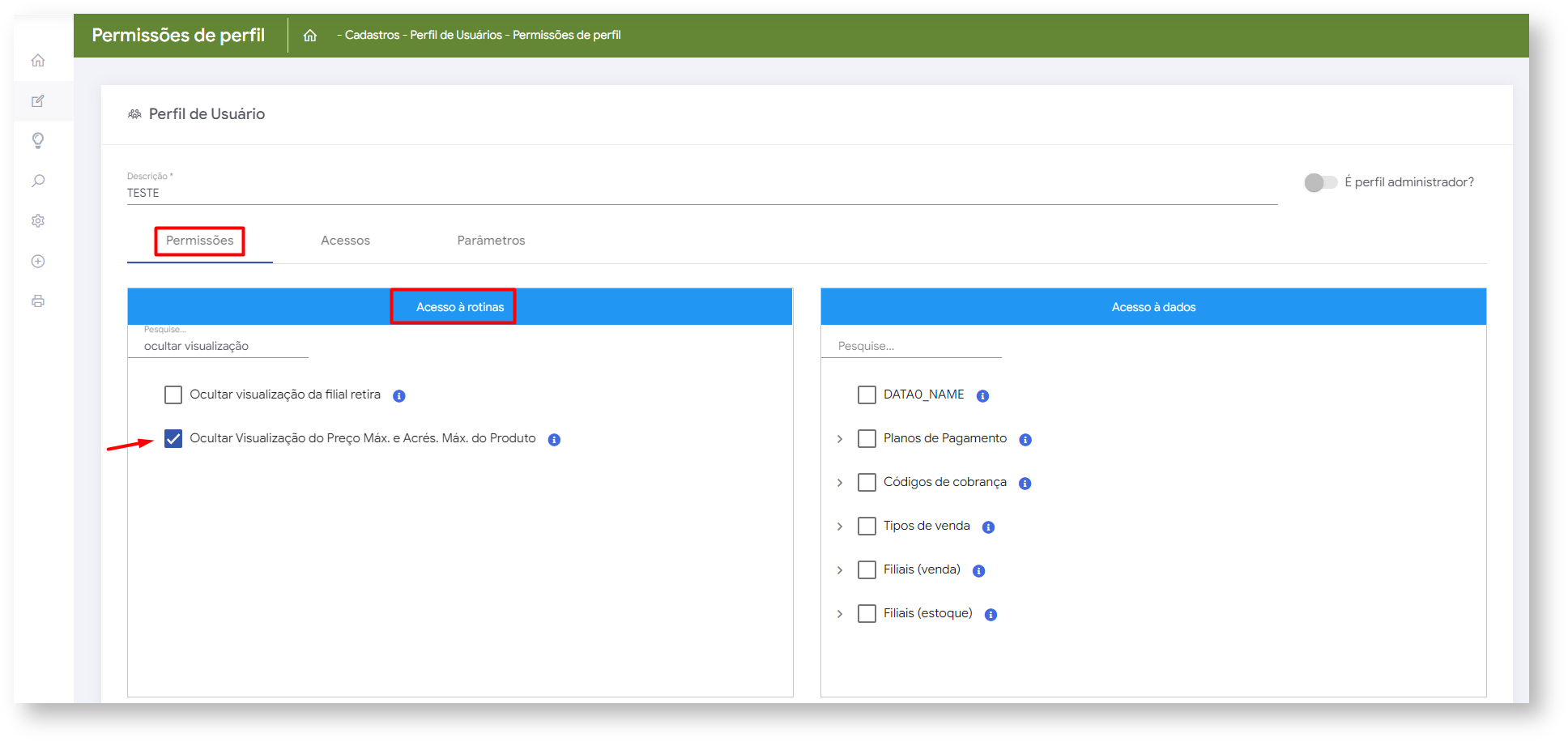Tick the DATA0_NAME checkbox
The image size is (1568, 742).
tap(867, 395)
